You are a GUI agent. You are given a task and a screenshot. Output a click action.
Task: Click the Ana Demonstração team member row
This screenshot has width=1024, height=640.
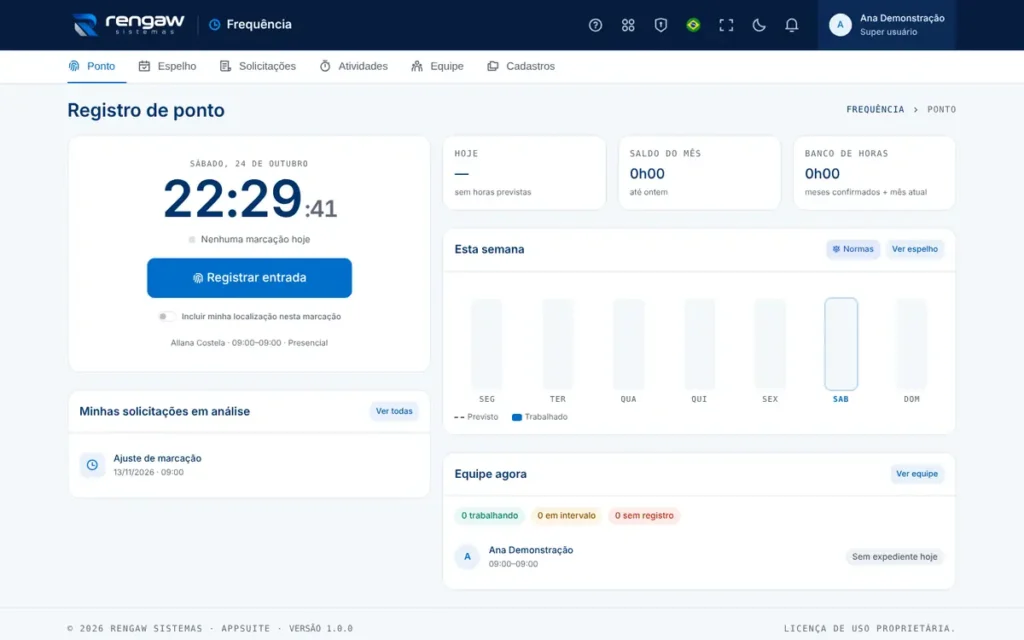699,556
